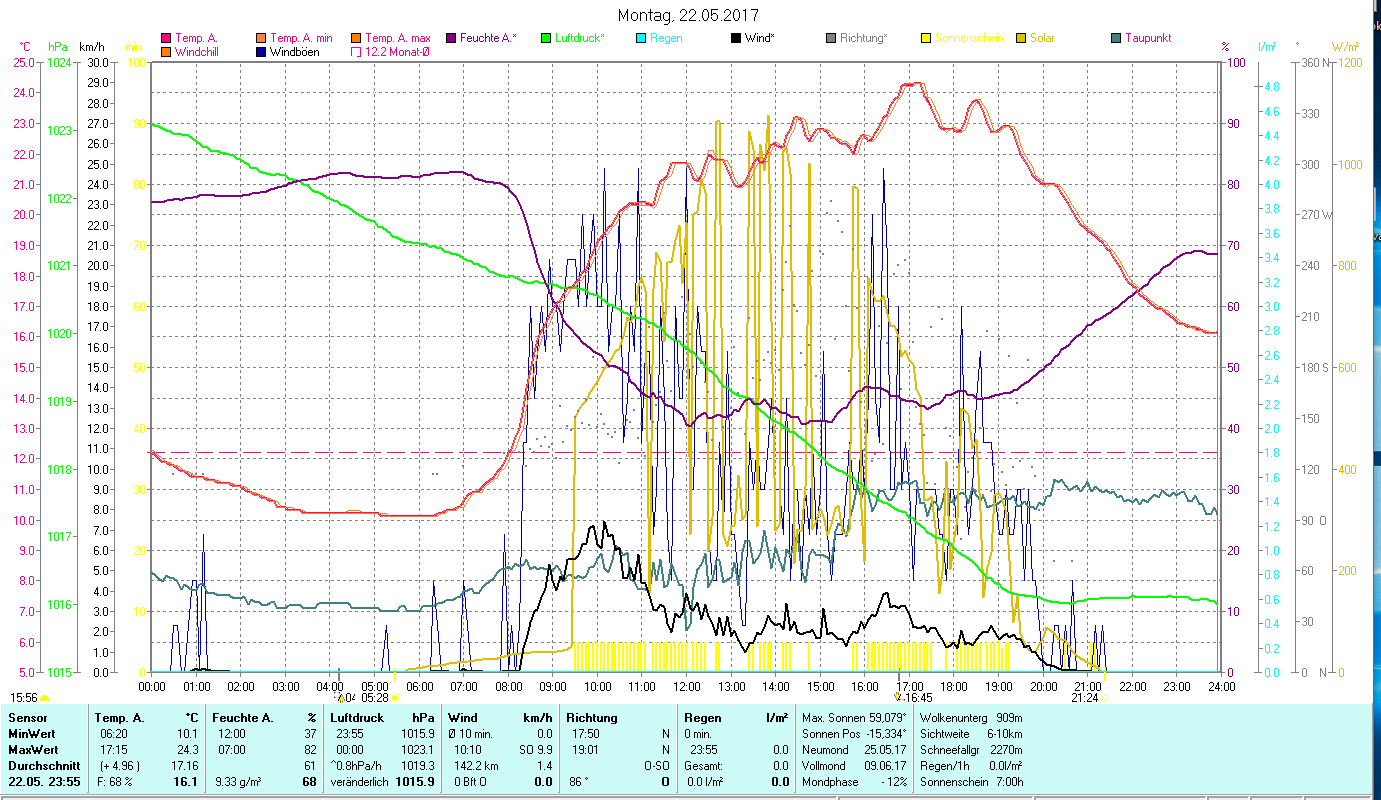Click the Windchill legend color swatch

coord(166,51)
